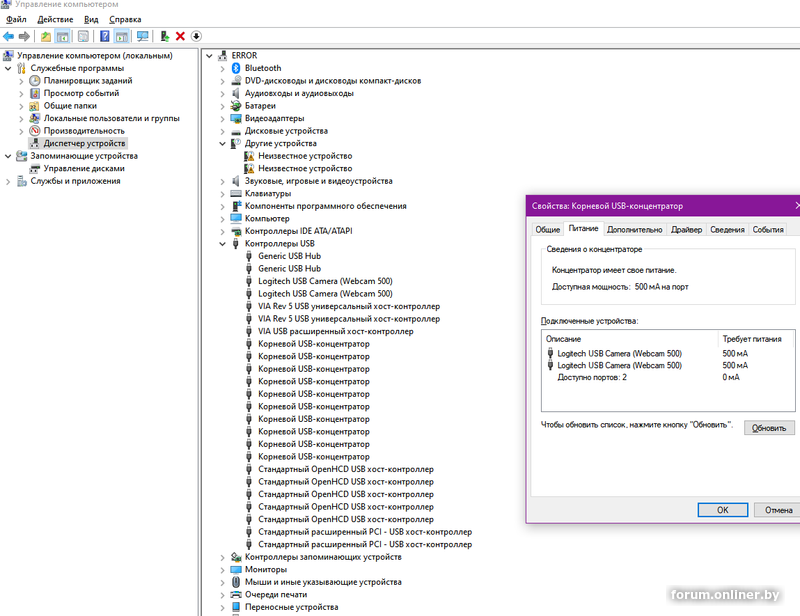Select Общие папки in the left tree
The image size is (800, 616).
pos(70,106)
